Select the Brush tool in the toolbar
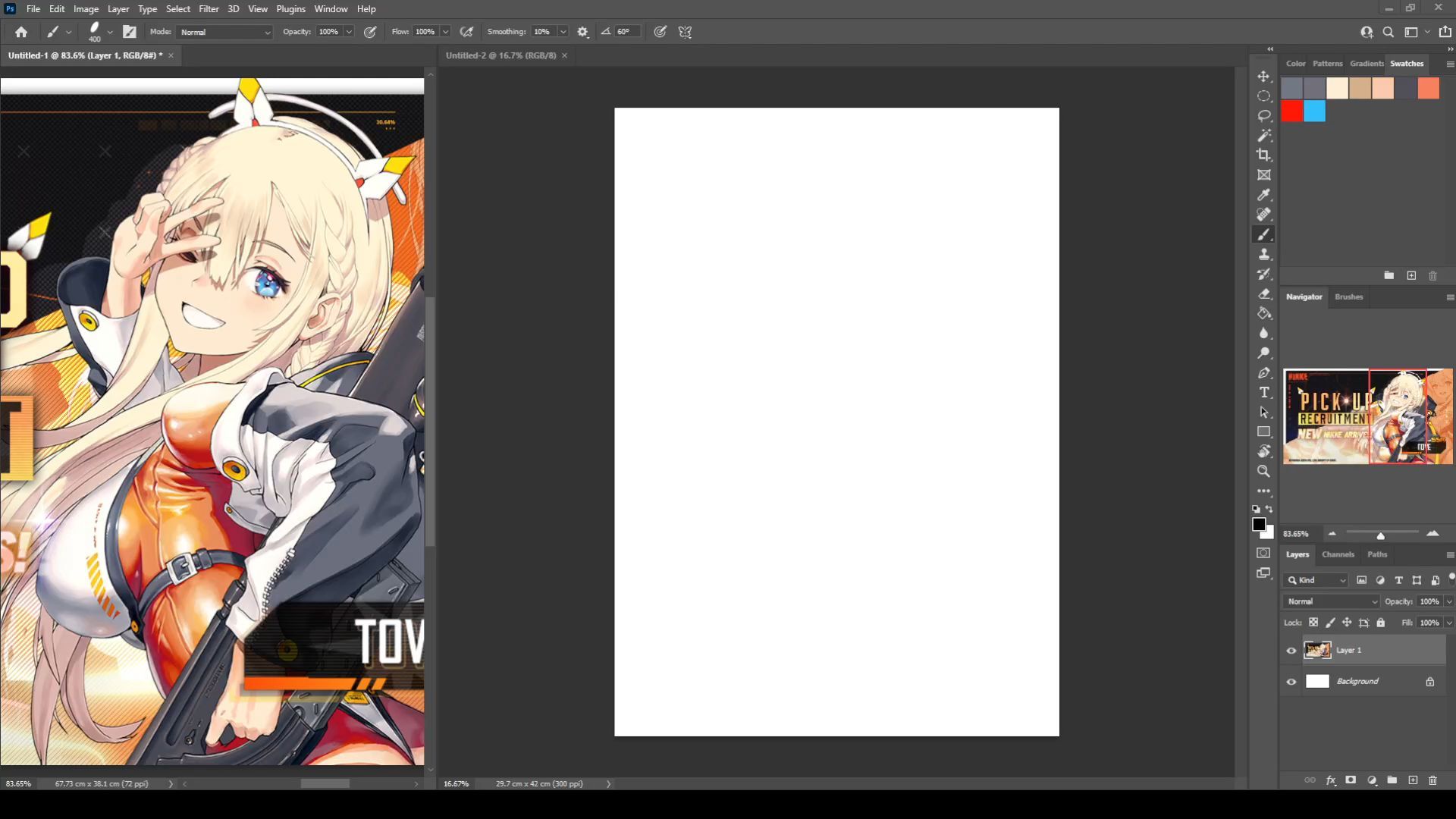 (1263, 234)
